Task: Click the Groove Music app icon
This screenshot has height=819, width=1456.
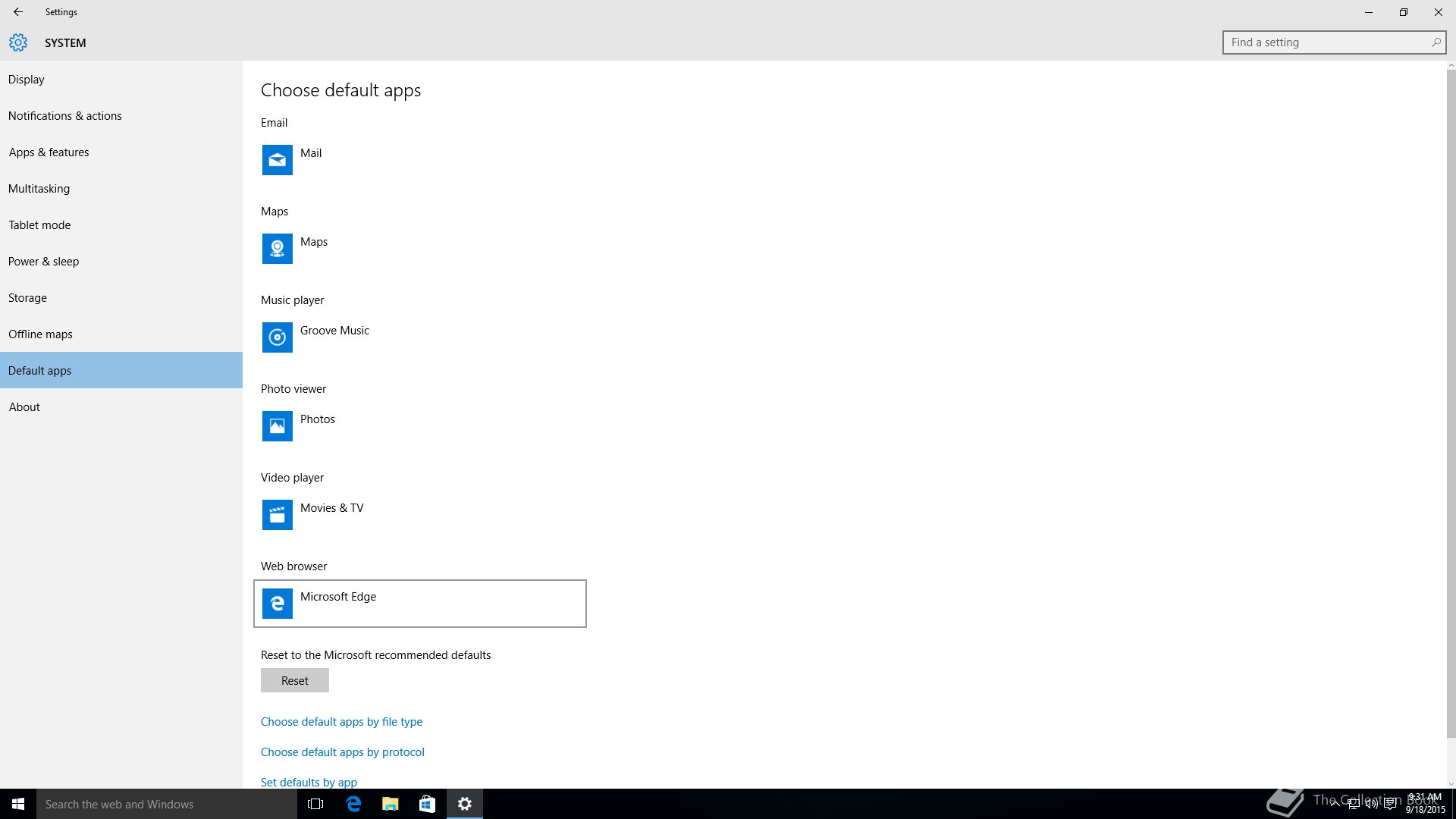Action: pos(277,337)
